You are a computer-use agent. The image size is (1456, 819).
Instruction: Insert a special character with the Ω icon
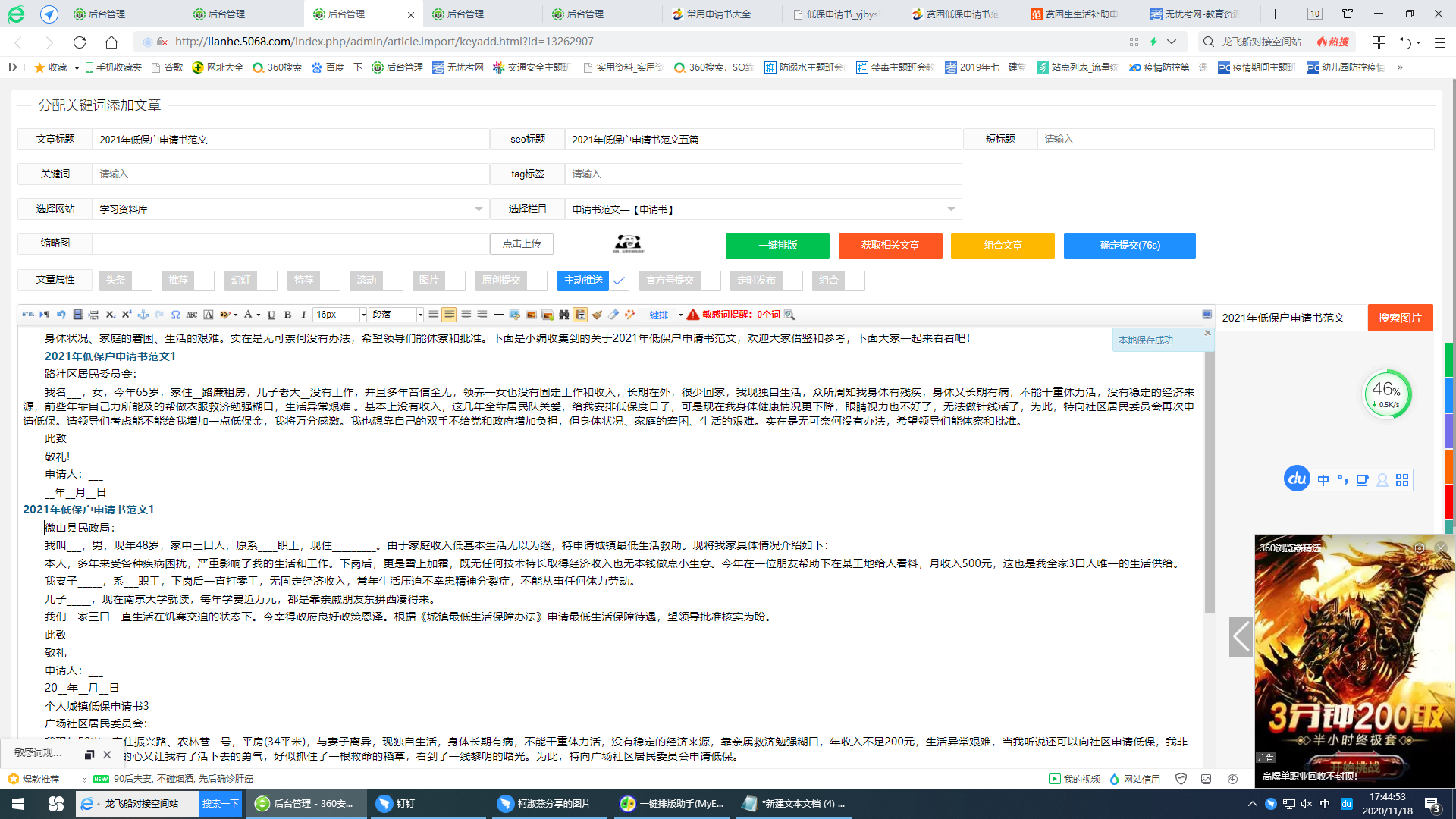point(175,314)
